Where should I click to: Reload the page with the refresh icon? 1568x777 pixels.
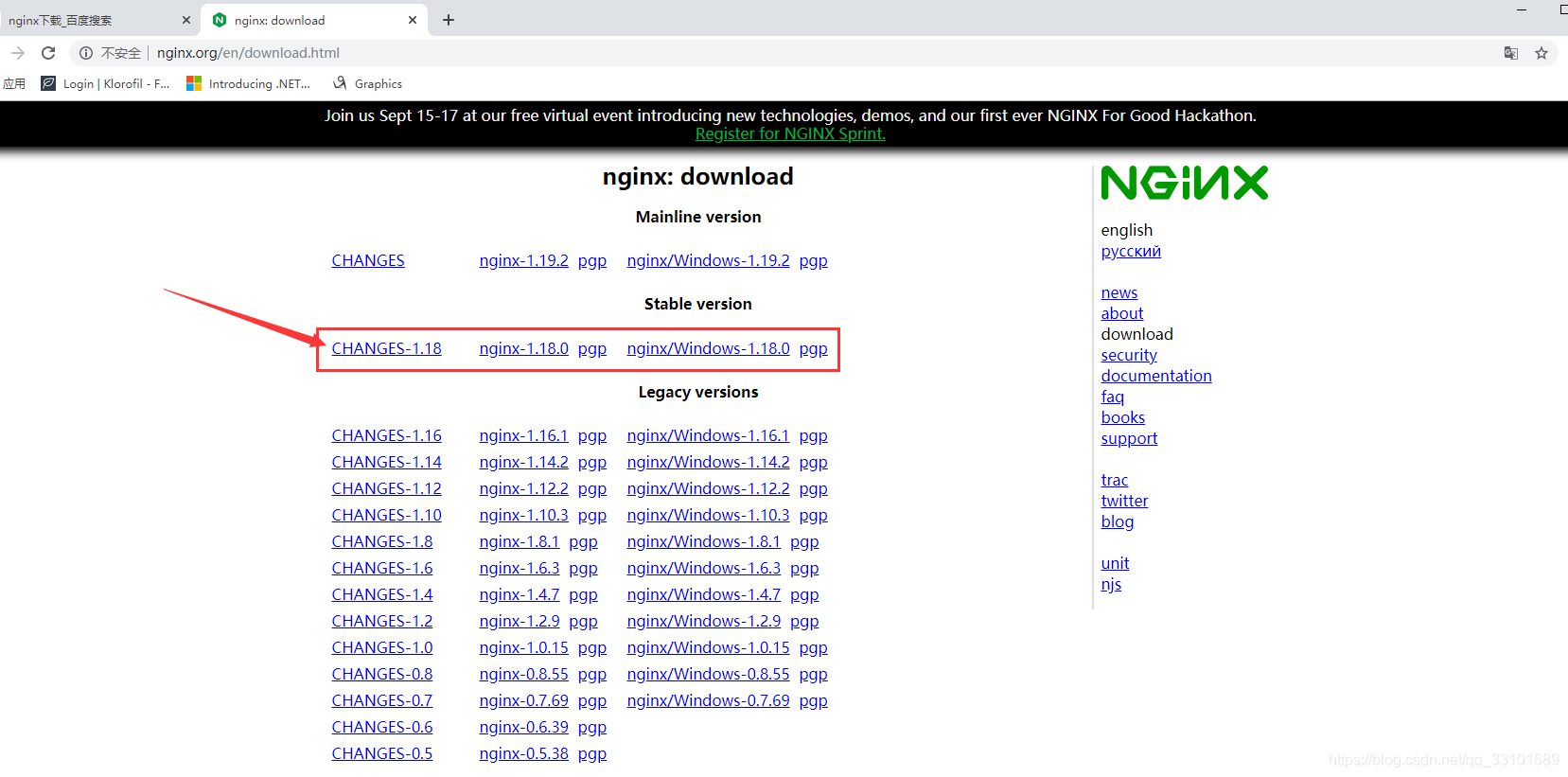click(x=48, y=53)
